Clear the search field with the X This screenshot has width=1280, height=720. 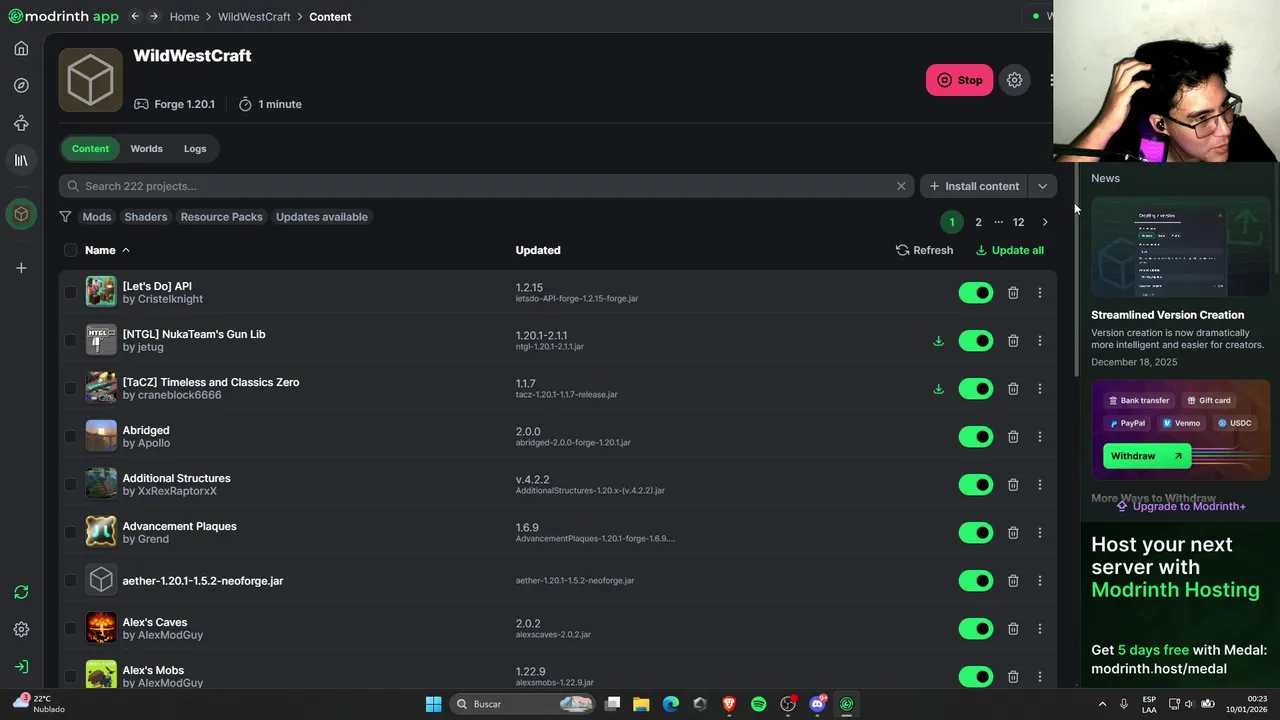coord(901,186)
